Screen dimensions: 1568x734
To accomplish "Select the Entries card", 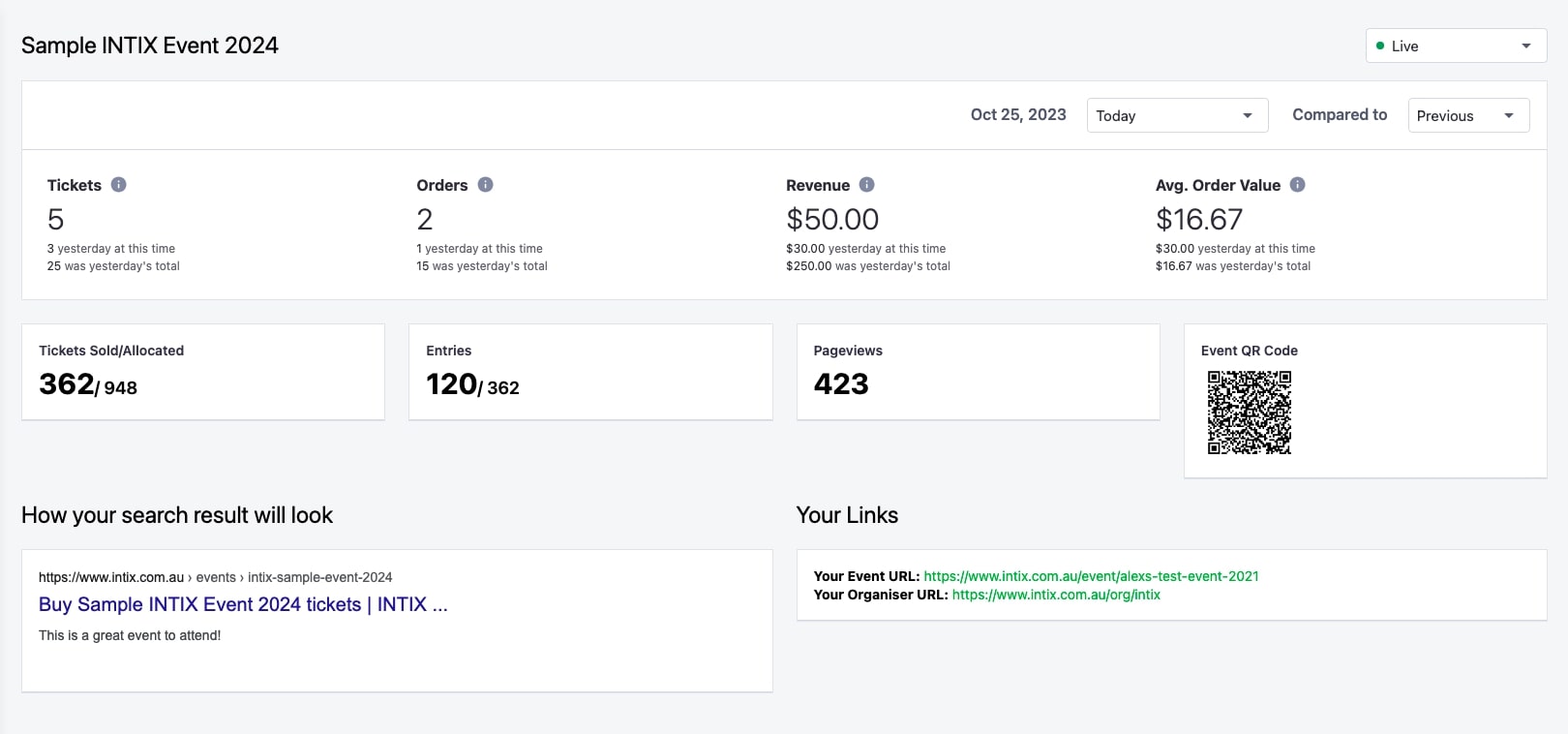I will click(x=590, y=372).
